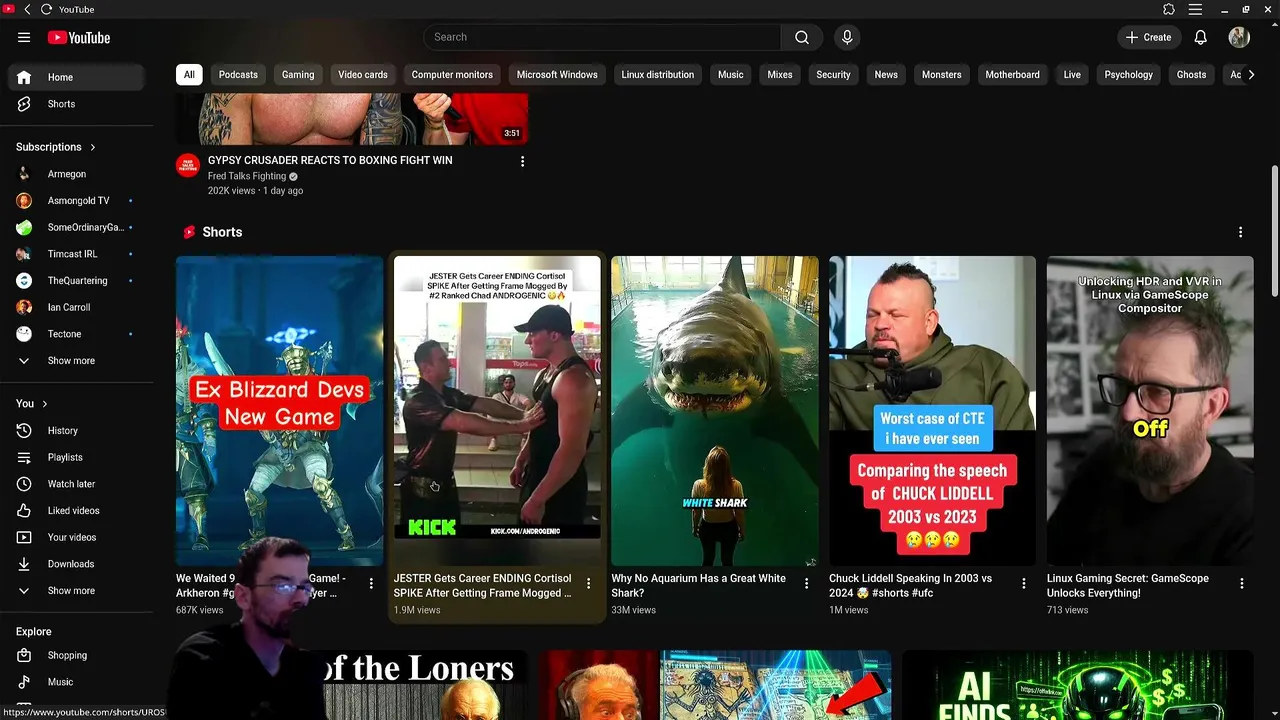Open the Asmongold TV subscription
The width and height of the screenshot is (1280, 720).
pos(77,201)
